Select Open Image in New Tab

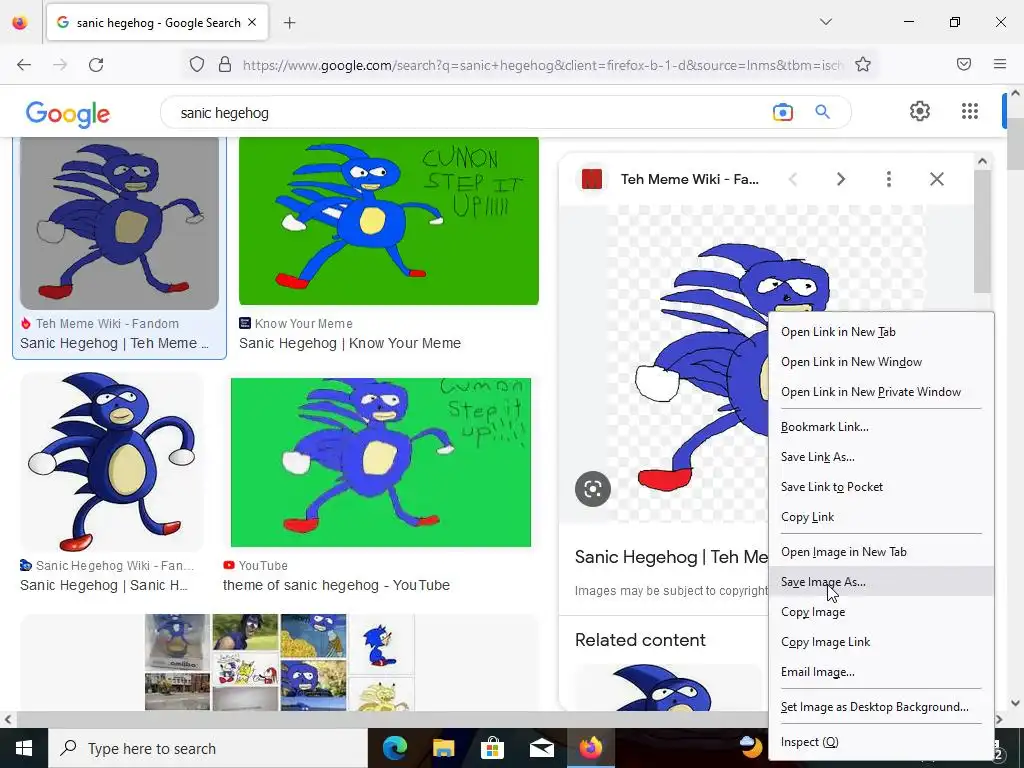[x=882, y=552]
